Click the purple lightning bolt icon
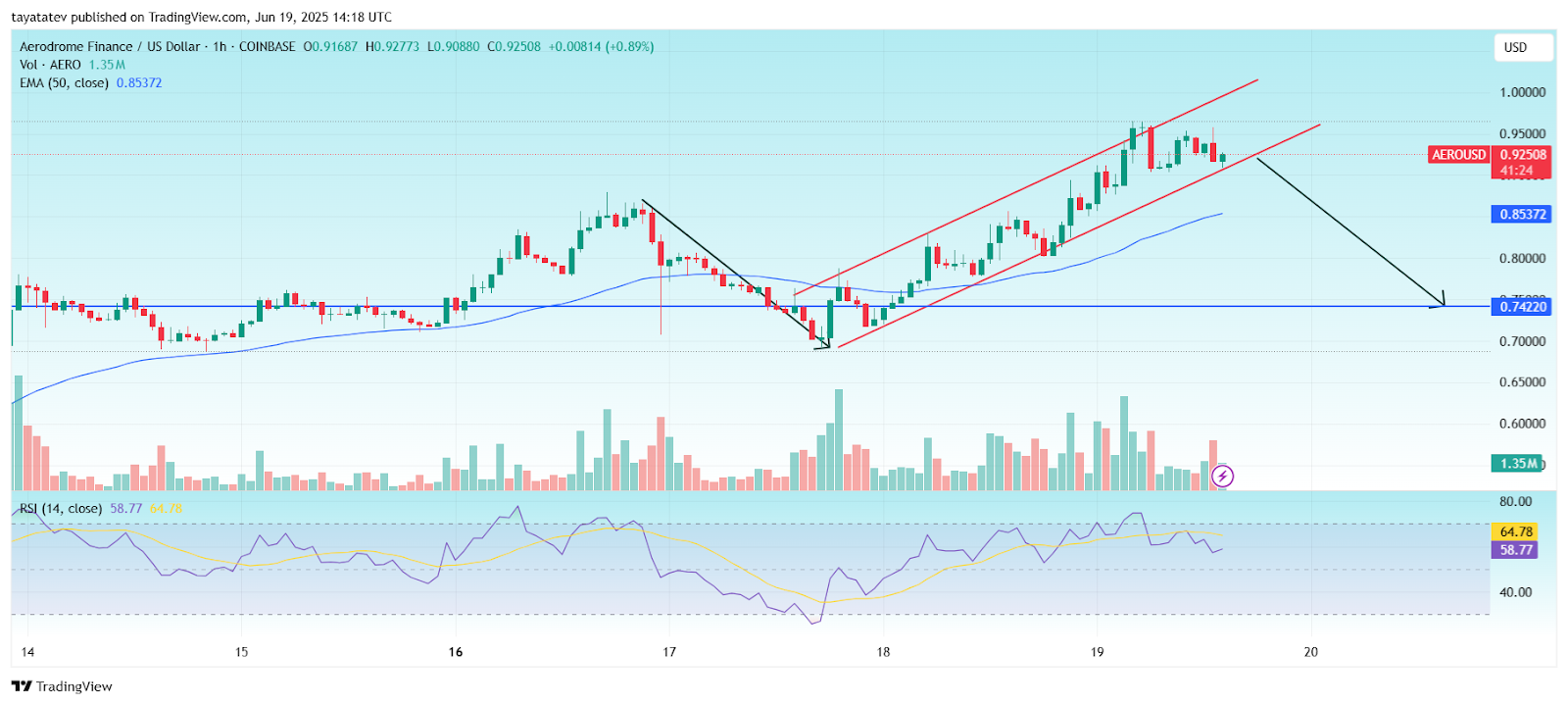This screenshot has height=705, width=1568. [x=1222, y=477]
